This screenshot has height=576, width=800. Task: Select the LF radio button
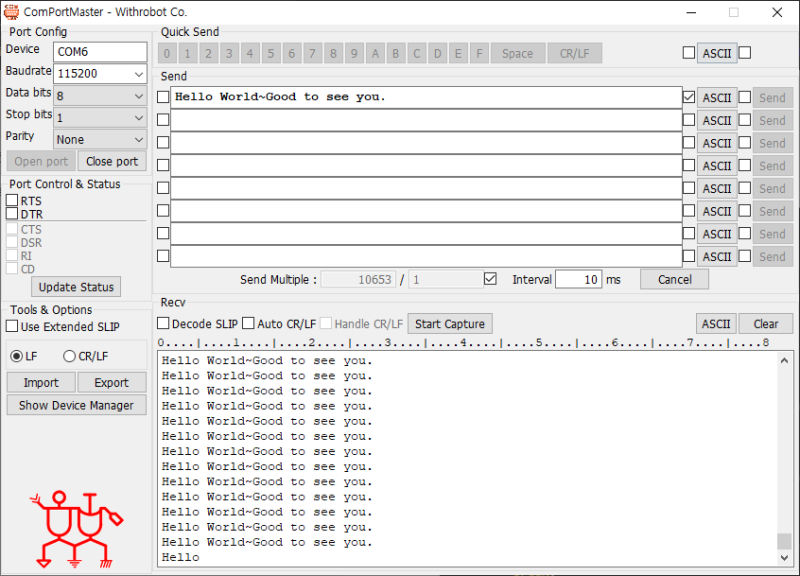16,356
